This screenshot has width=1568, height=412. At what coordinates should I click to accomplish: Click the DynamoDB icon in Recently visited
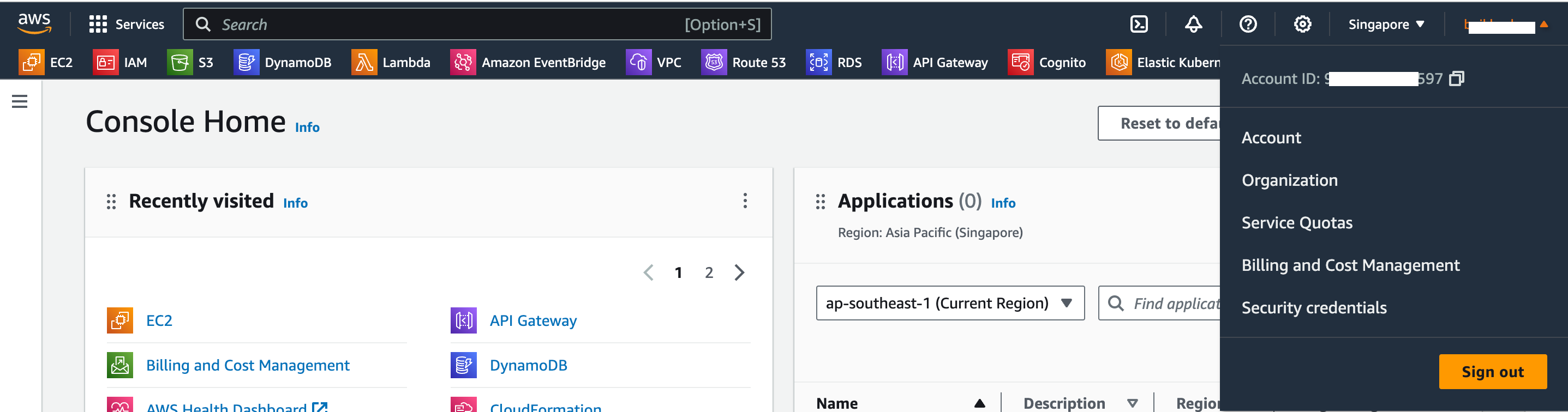pyautogui.click(x=463, y=365)
